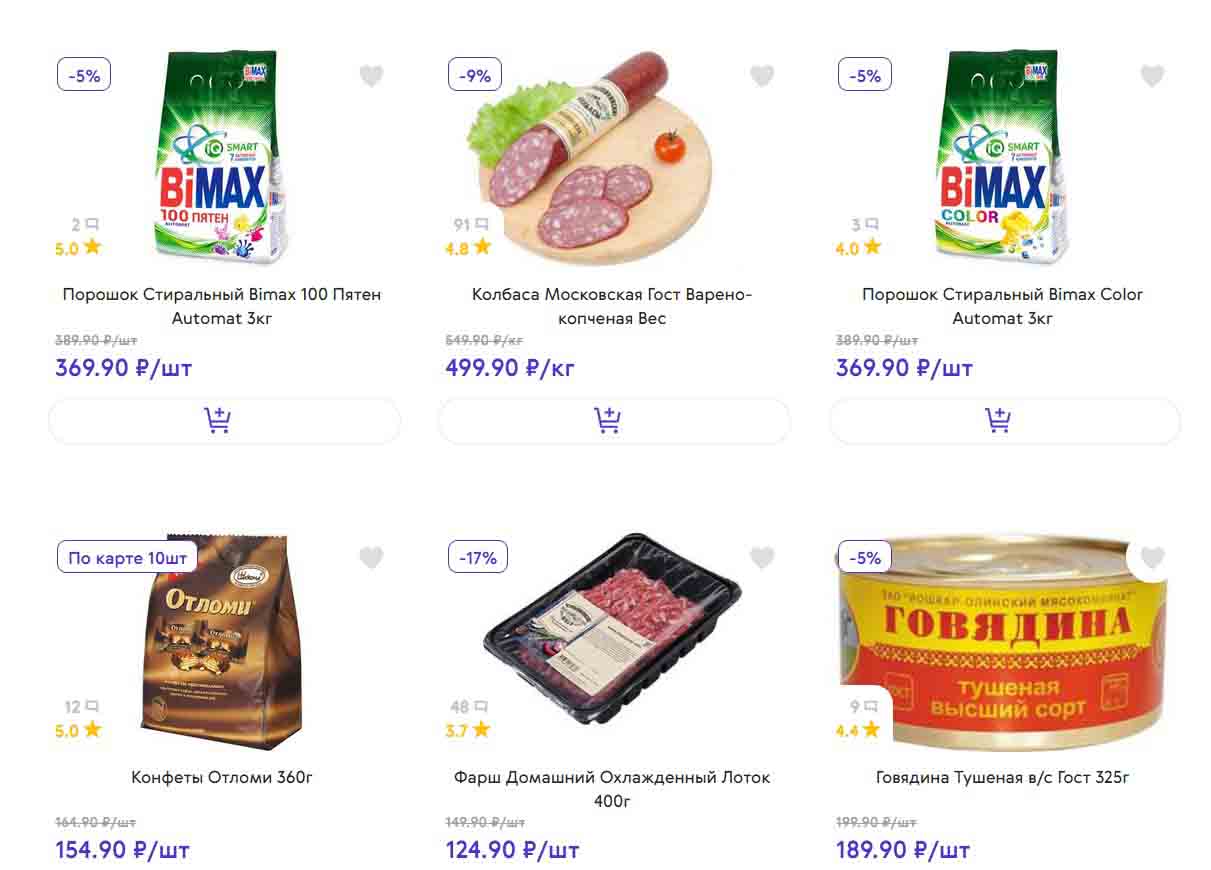Toggle heart on Колбаса Московская
Viewport: 1211px width, 870px height.
(x=762, y=76)
